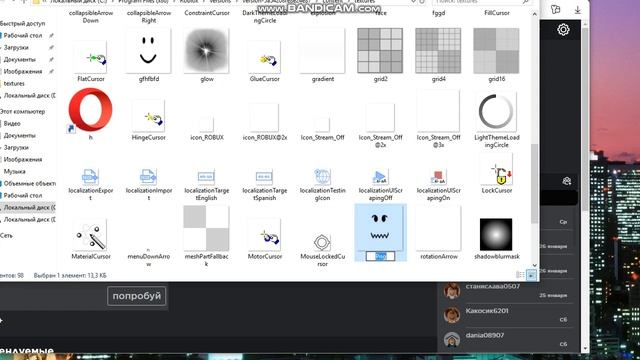The height and width of the screenshot is (360, 640).
Task: Select the GlueCursor file icon
Action: (264, 57)
